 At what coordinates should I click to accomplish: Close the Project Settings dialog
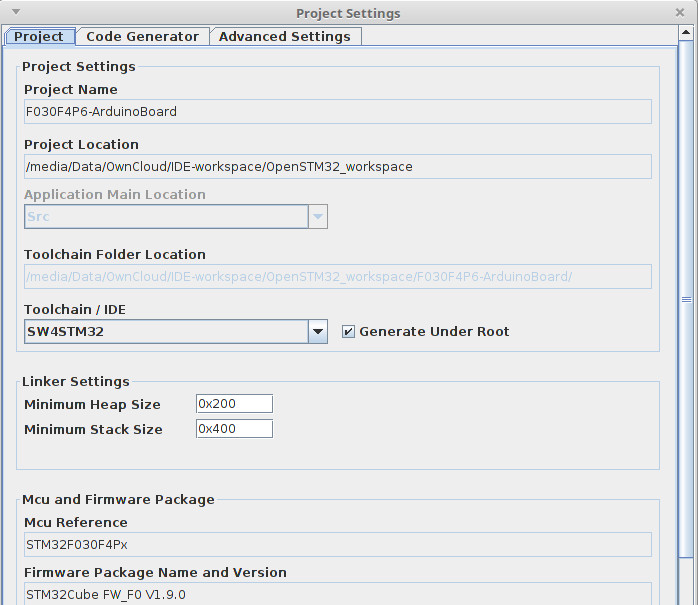(x=679, y=12)
